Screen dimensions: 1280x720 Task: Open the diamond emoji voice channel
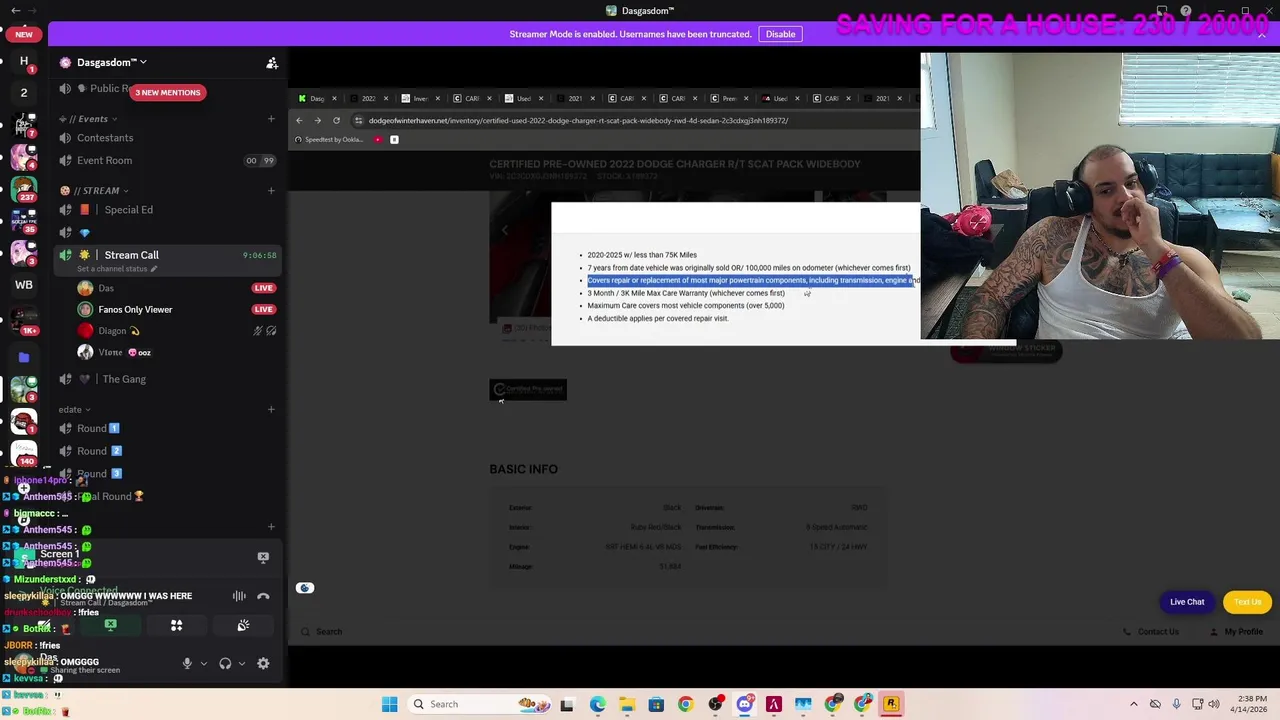(x=85, y=232)
